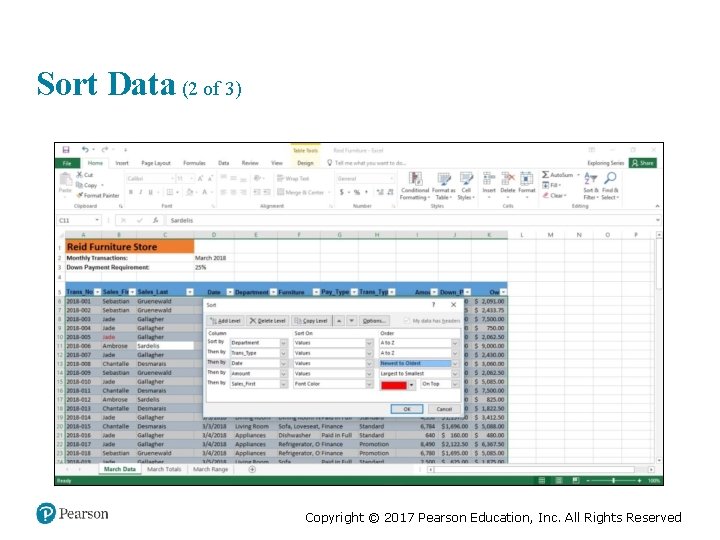720x540 pixels.
Task: Click Move Up arrow in Sort dialog
Action: click(x=339, y=321)
